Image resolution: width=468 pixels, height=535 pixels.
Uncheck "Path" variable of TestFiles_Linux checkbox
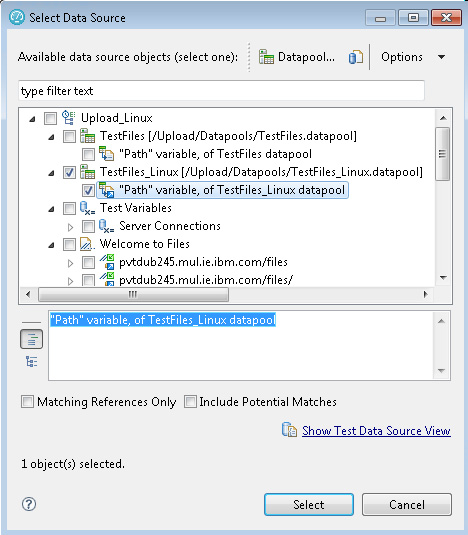[x=88, y=190]
